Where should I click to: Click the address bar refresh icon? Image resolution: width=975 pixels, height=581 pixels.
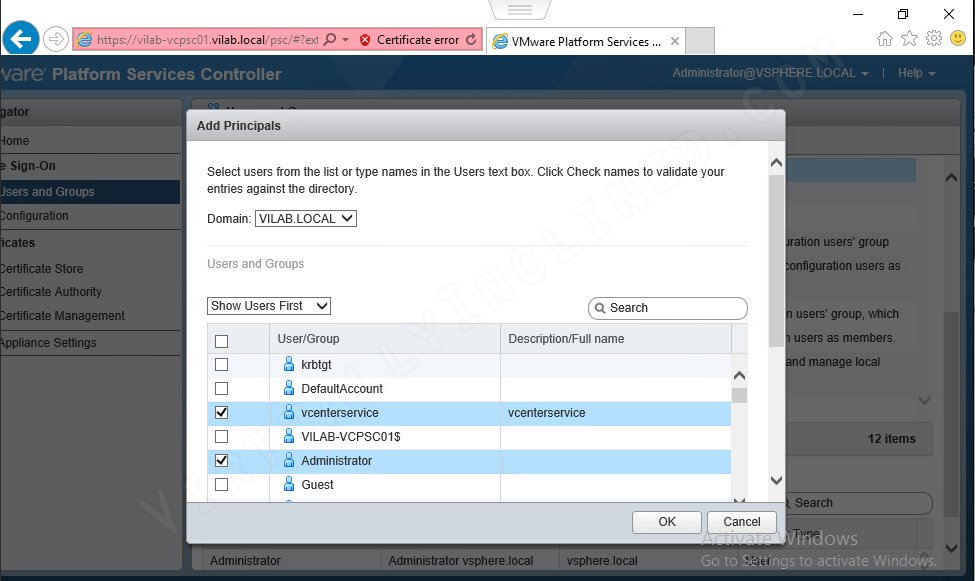pos(471,39)
